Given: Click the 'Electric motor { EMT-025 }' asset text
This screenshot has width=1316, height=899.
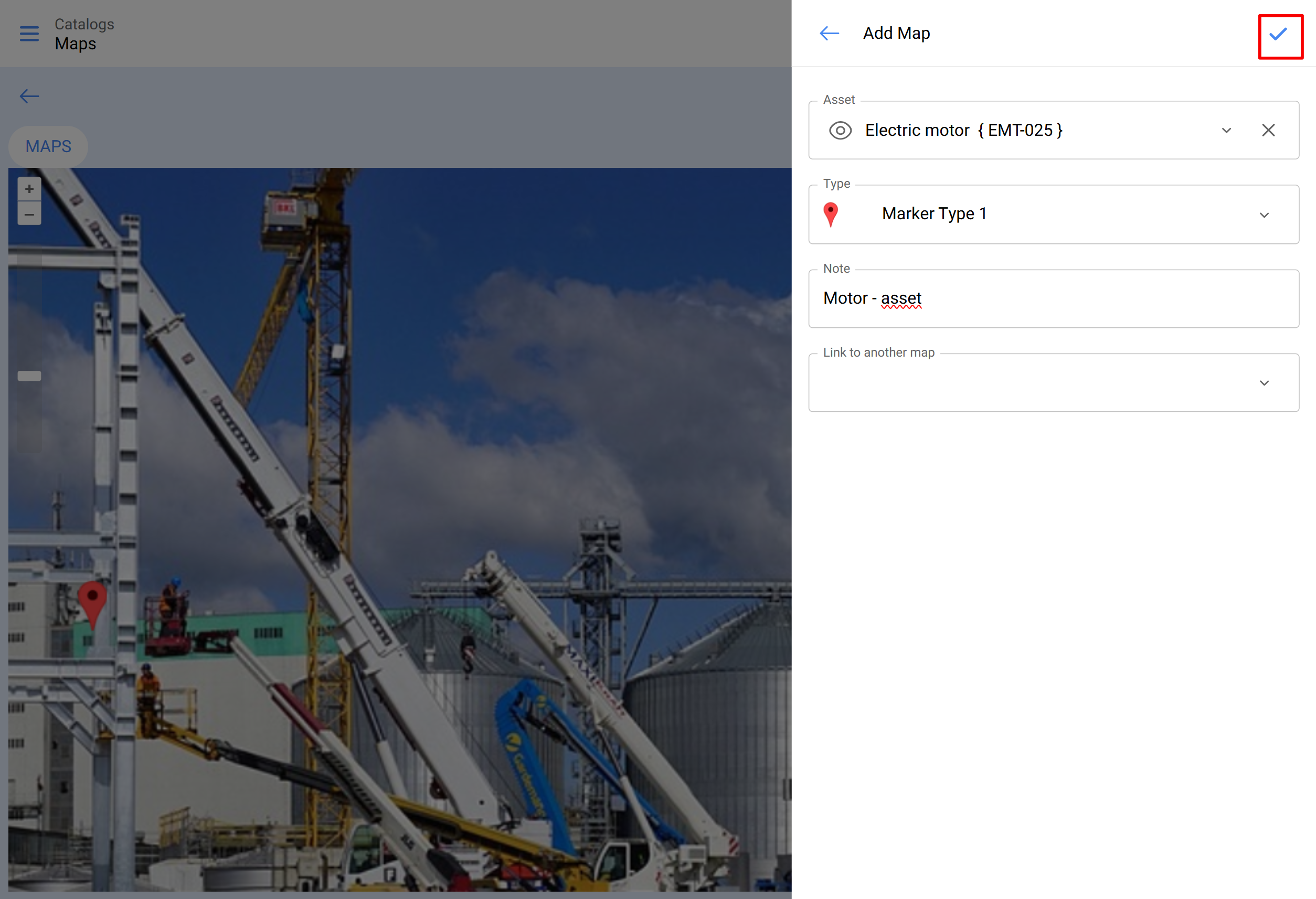Looking at the screenshot, I should 963,130.
